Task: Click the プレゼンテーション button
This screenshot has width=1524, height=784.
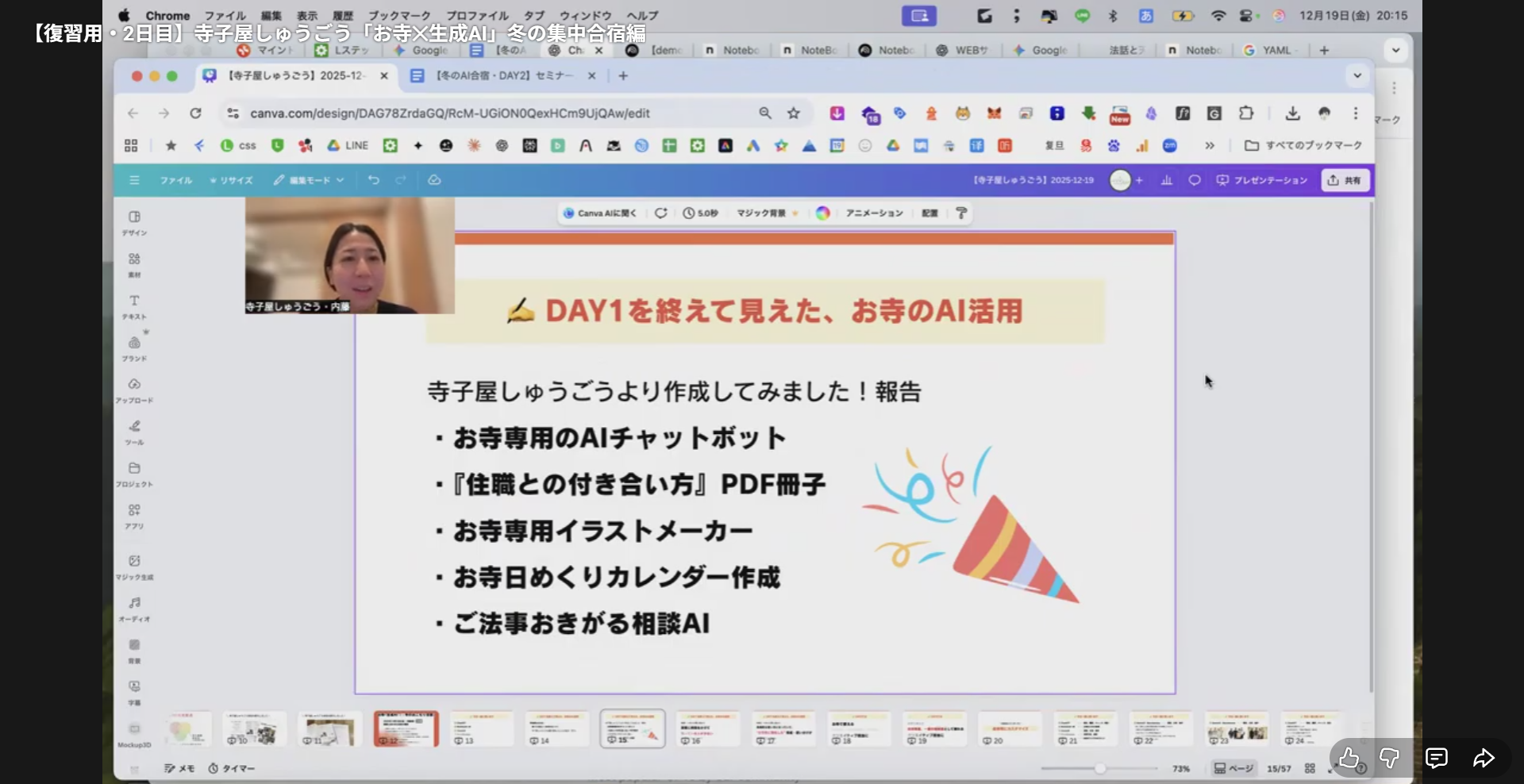Action: pyautogui.click(x=1262, y=180)
